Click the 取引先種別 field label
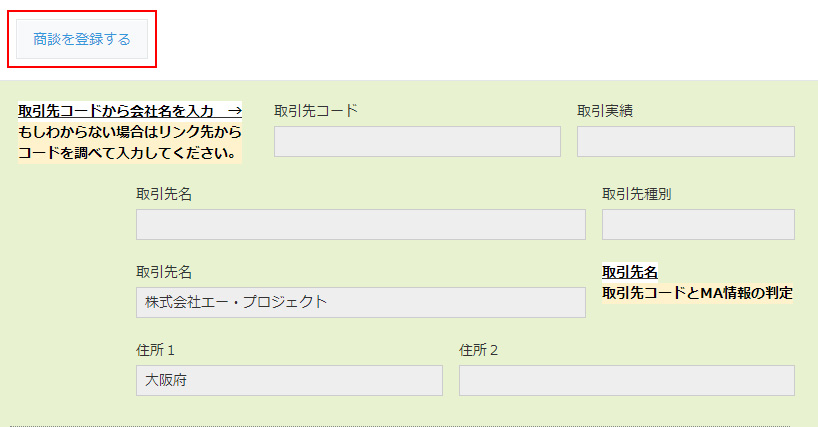The width and height of the screenshot is (818, 427). click(636, 194)
